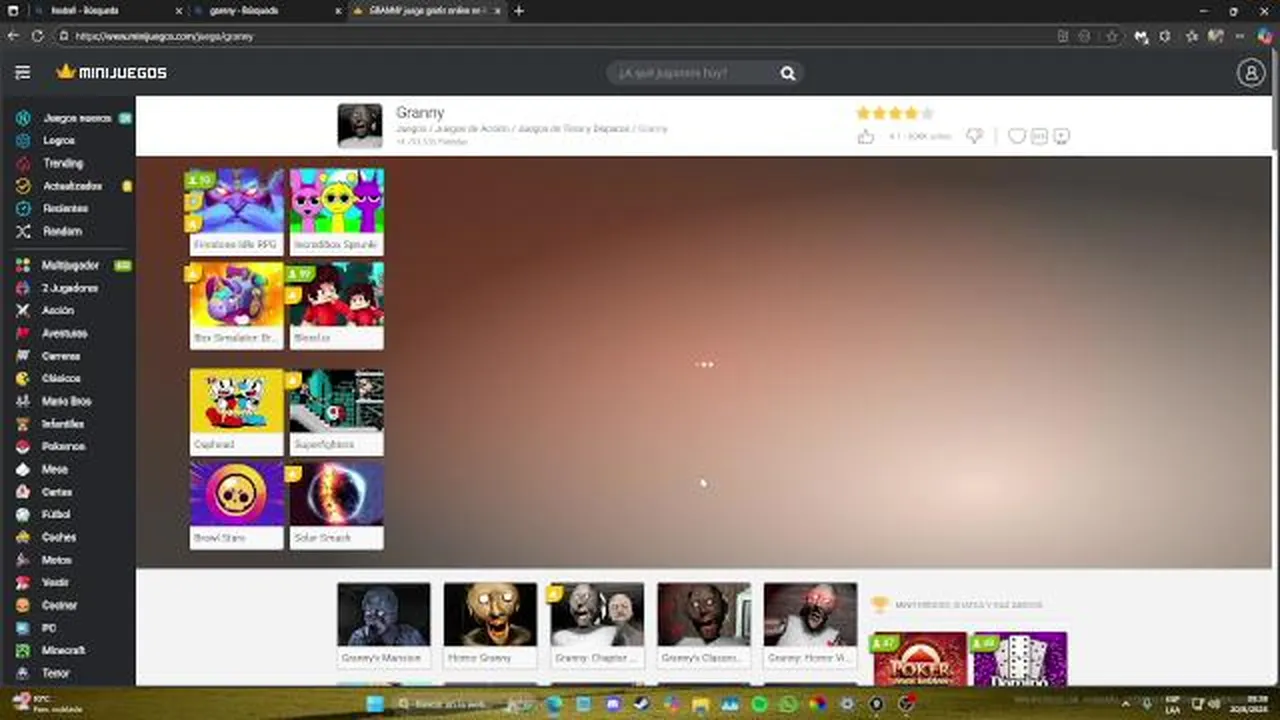Click the Motos category icon
The width and height of the screenshot is (1280, 720).
click(x=22, y=560)
